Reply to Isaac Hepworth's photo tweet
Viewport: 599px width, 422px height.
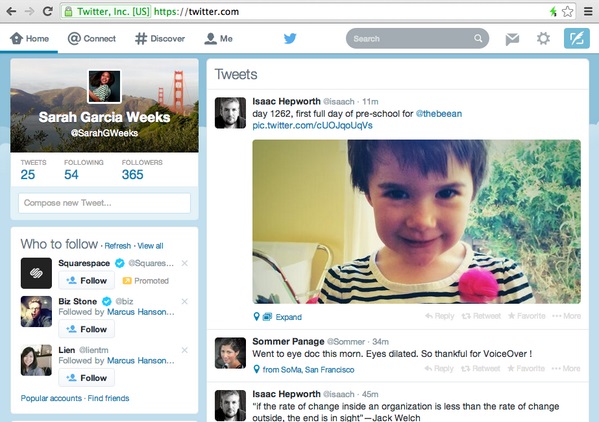tap(440, 316)
